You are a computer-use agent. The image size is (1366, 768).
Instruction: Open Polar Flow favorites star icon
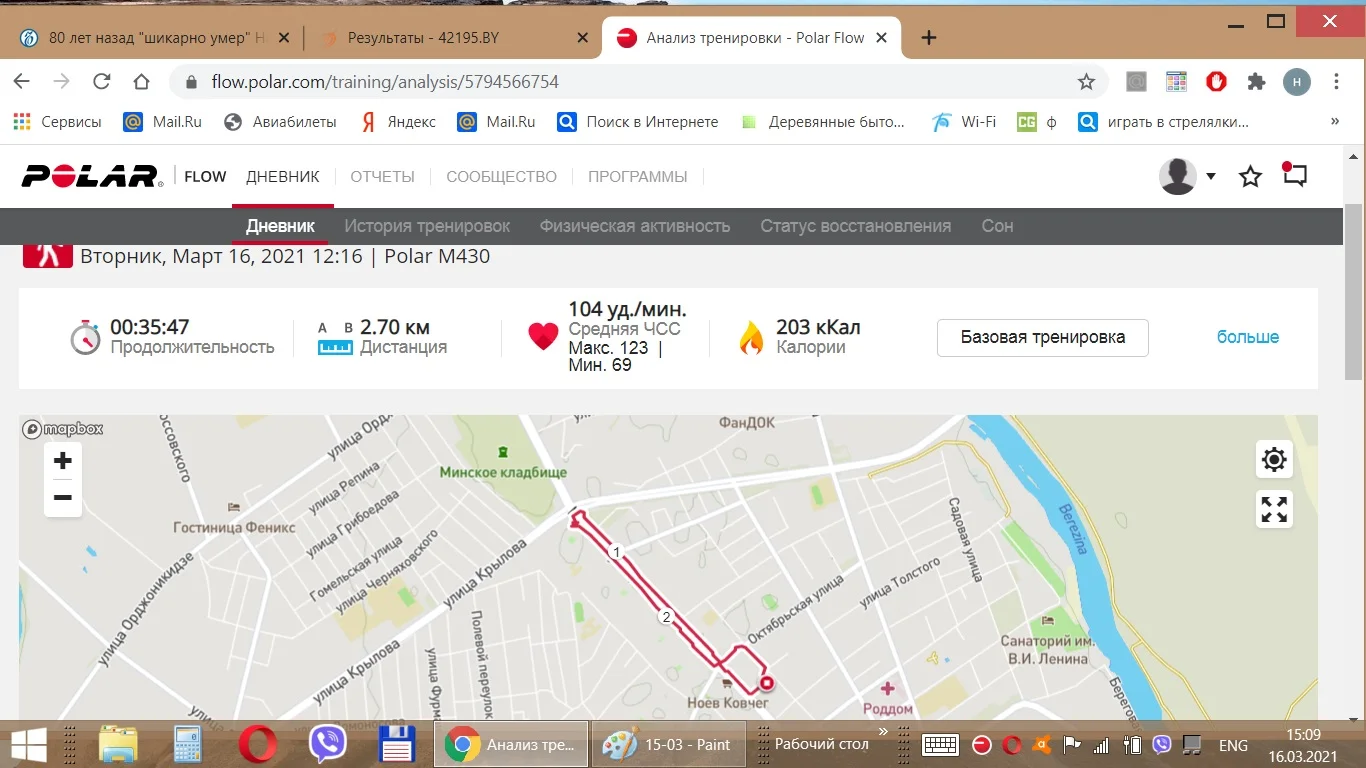coord(1250,177)
